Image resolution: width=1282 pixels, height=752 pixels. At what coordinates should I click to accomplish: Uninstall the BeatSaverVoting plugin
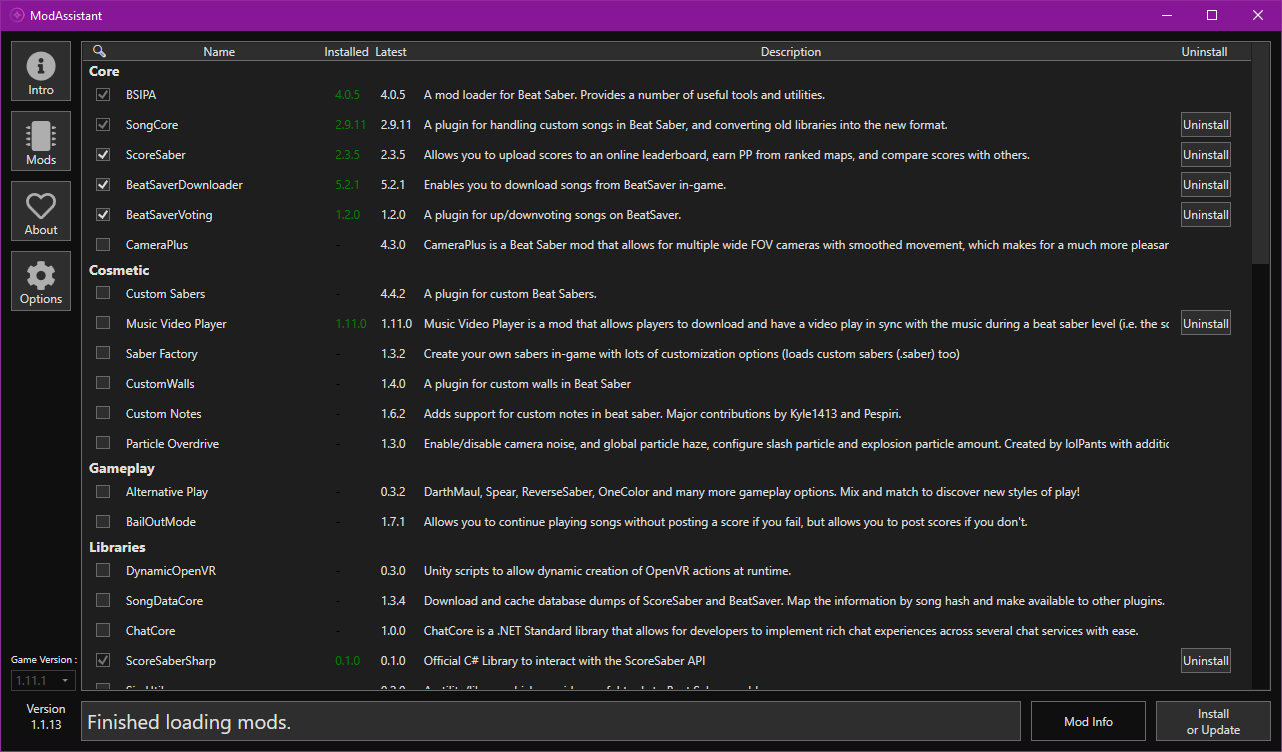pos(1205,215)
